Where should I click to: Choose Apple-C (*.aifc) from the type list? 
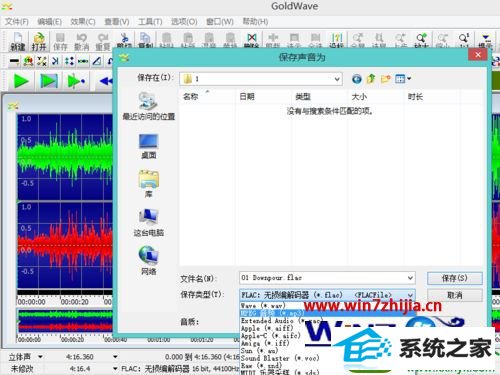pos(271,336)
